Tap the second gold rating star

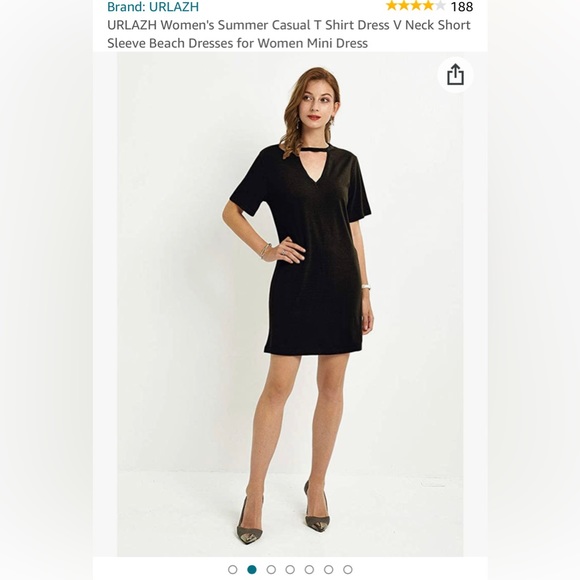point(404,6)
